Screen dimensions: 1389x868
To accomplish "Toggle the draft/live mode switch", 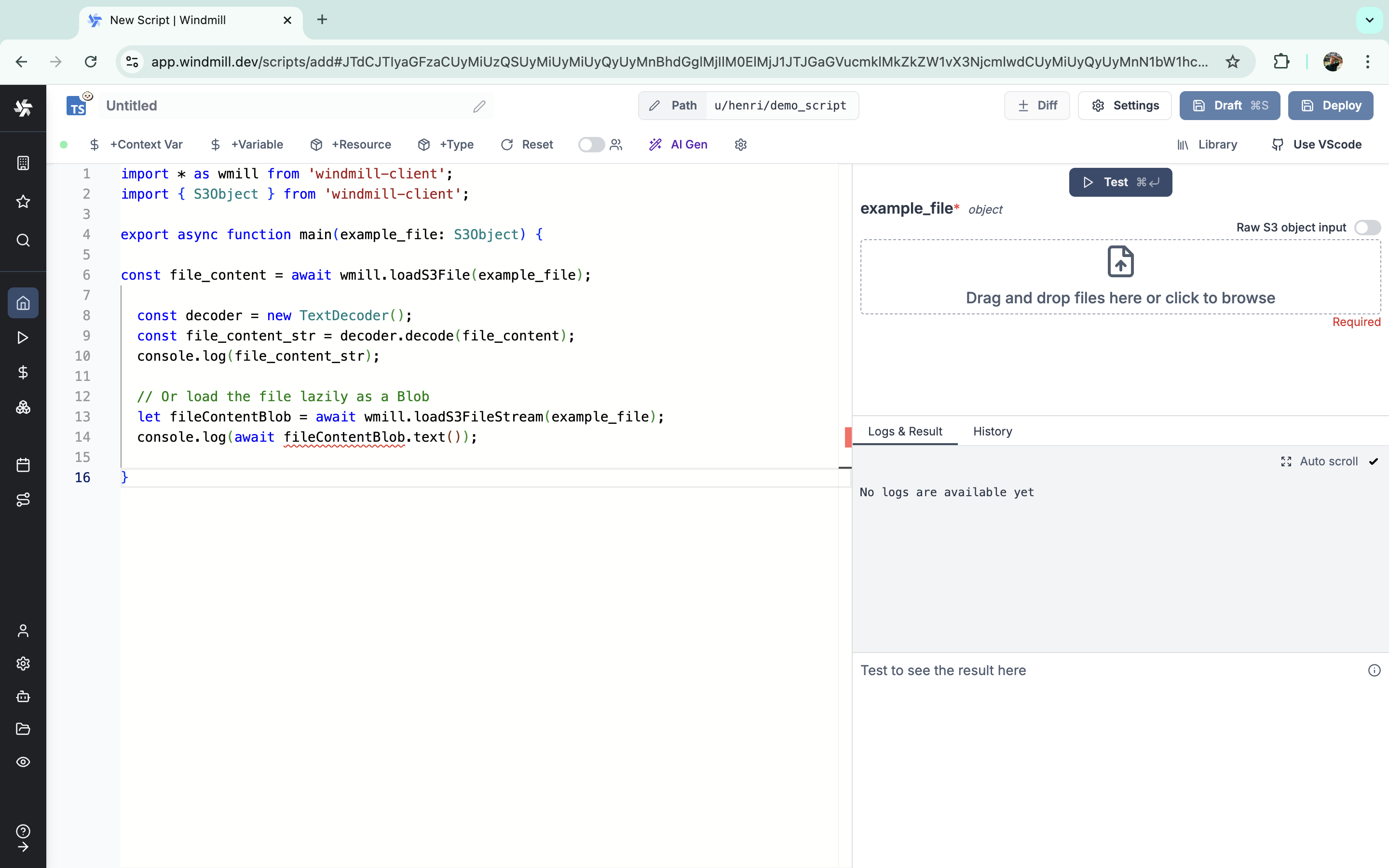I will pyautogui.click(x=590, y=144).
